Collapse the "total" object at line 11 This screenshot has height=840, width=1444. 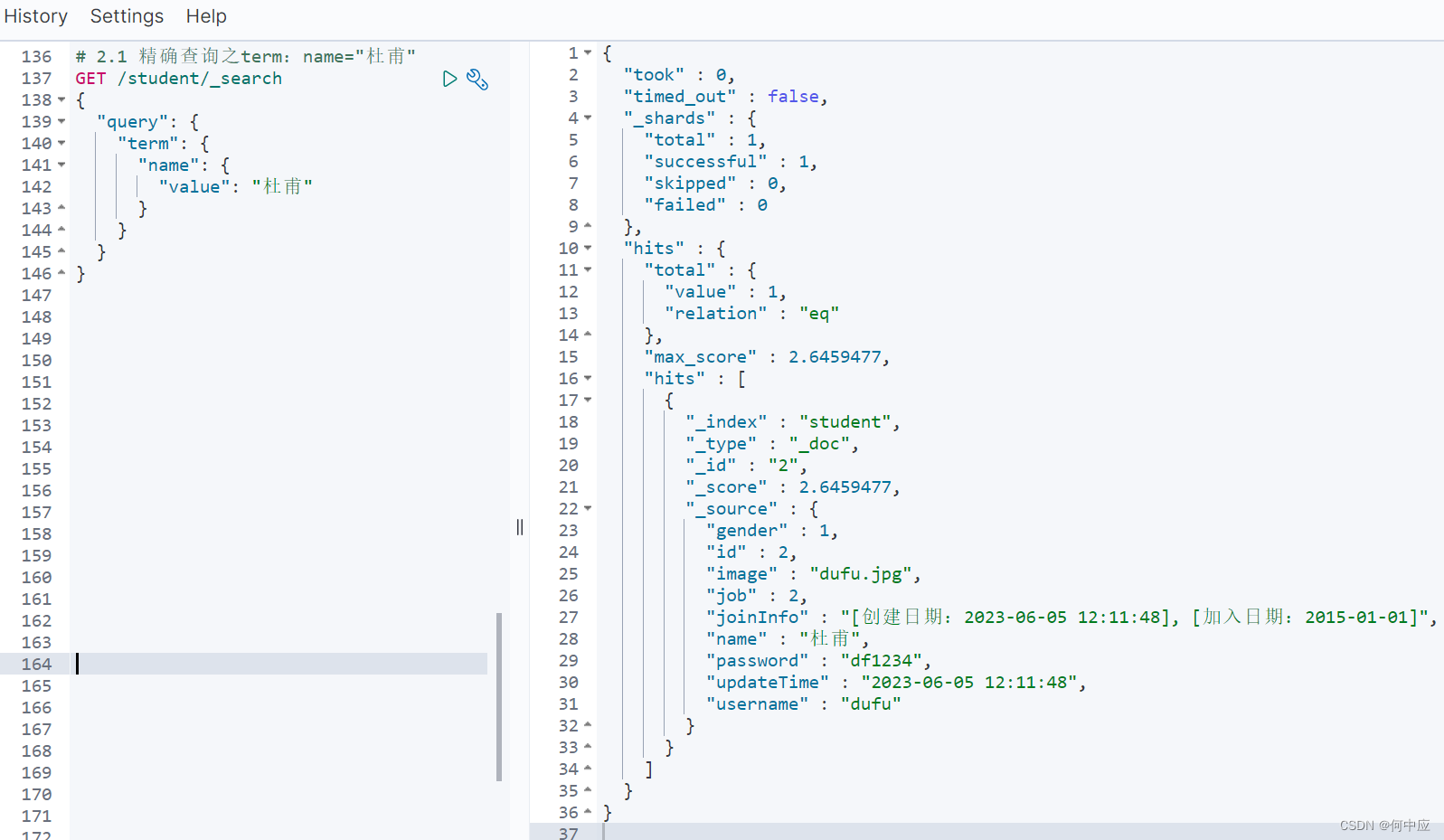[x=588, y=270]
